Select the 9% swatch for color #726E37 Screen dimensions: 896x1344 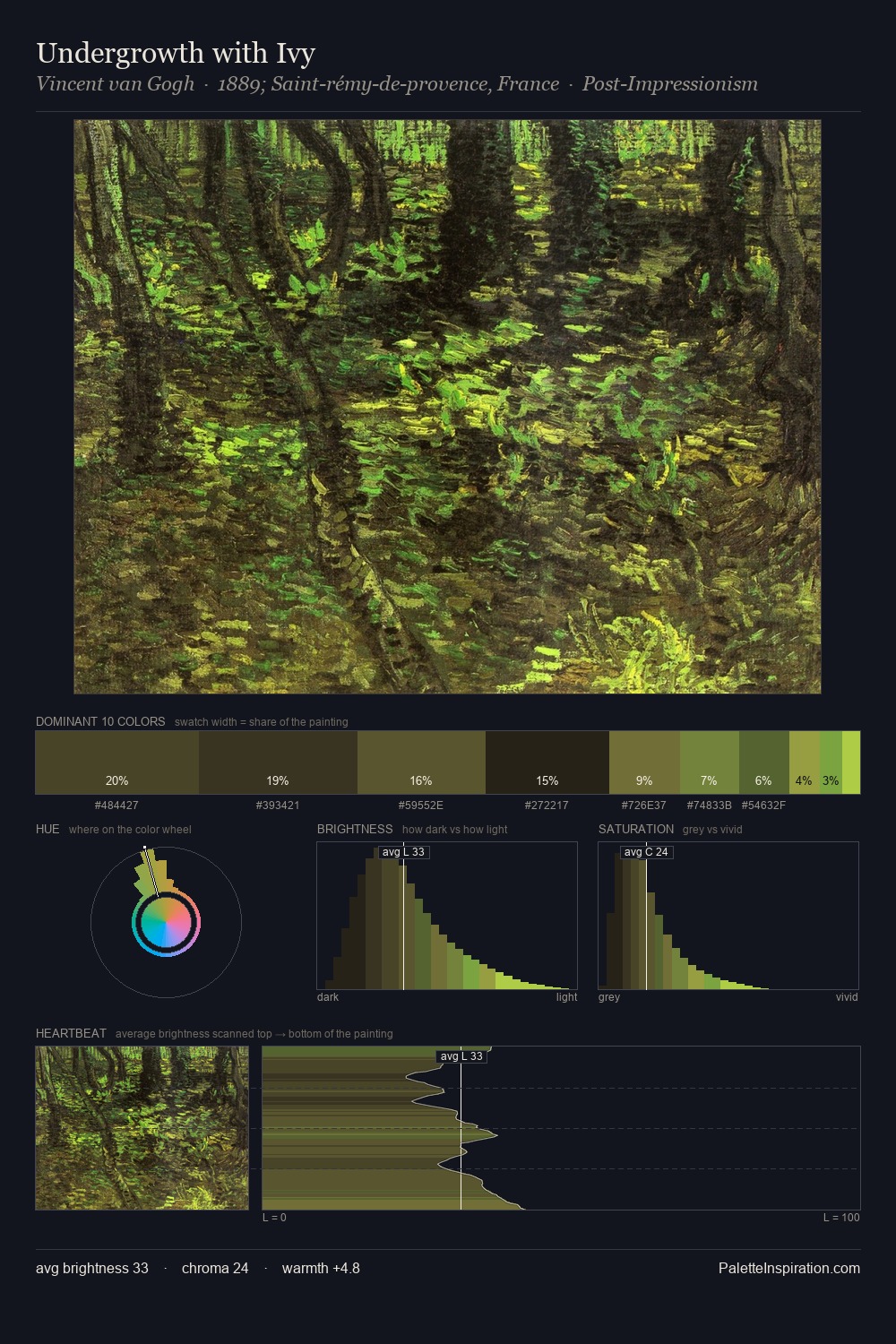click(644, 762)
